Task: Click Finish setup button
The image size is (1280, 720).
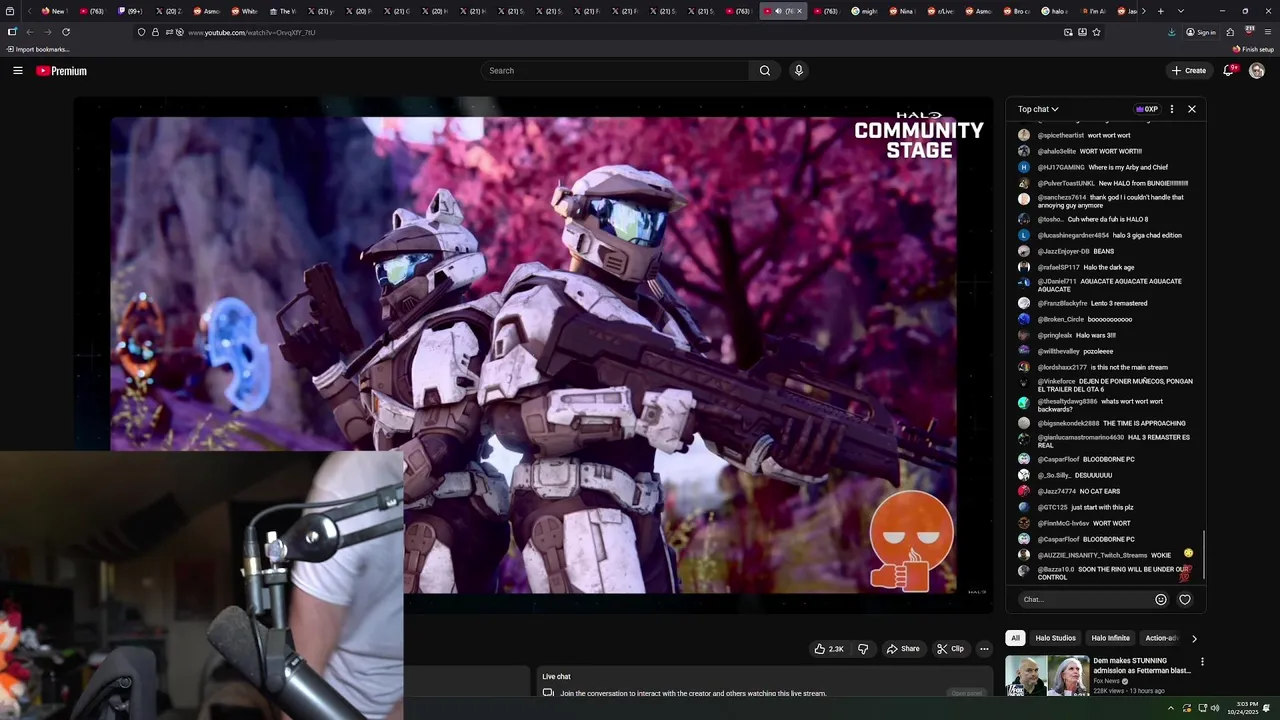Action: click(1254, 49)
